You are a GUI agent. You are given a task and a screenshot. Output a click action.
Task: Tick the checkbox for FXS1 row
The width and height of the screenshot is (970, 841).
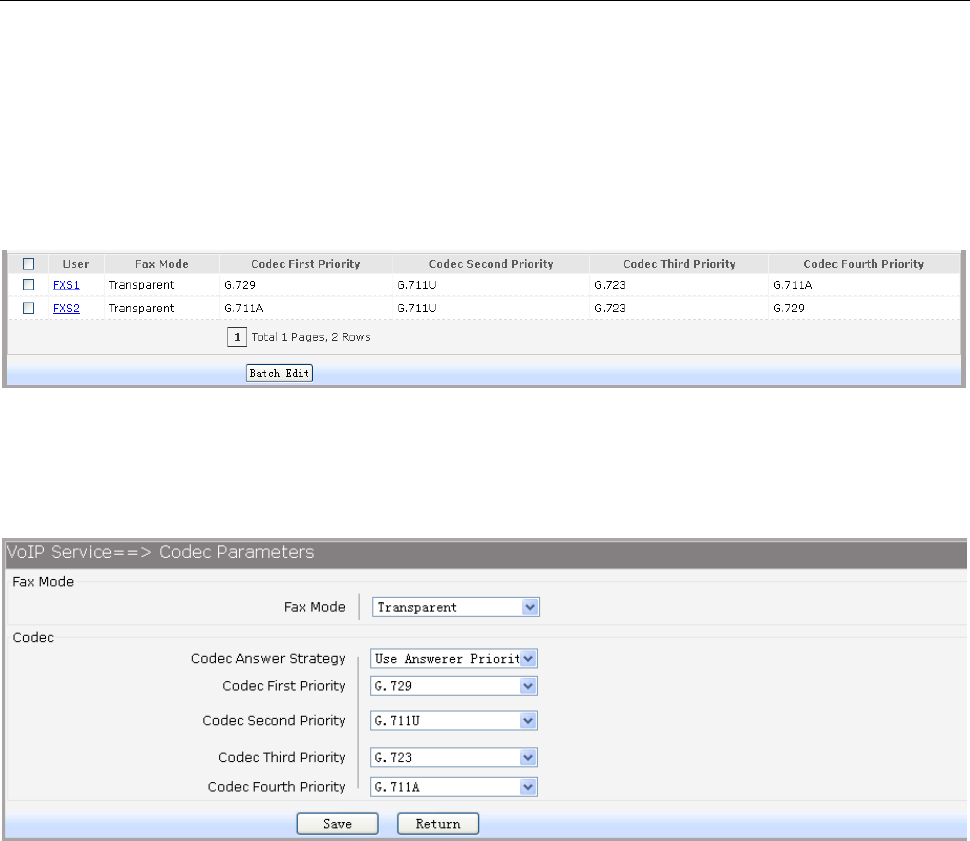coord(28,285)
